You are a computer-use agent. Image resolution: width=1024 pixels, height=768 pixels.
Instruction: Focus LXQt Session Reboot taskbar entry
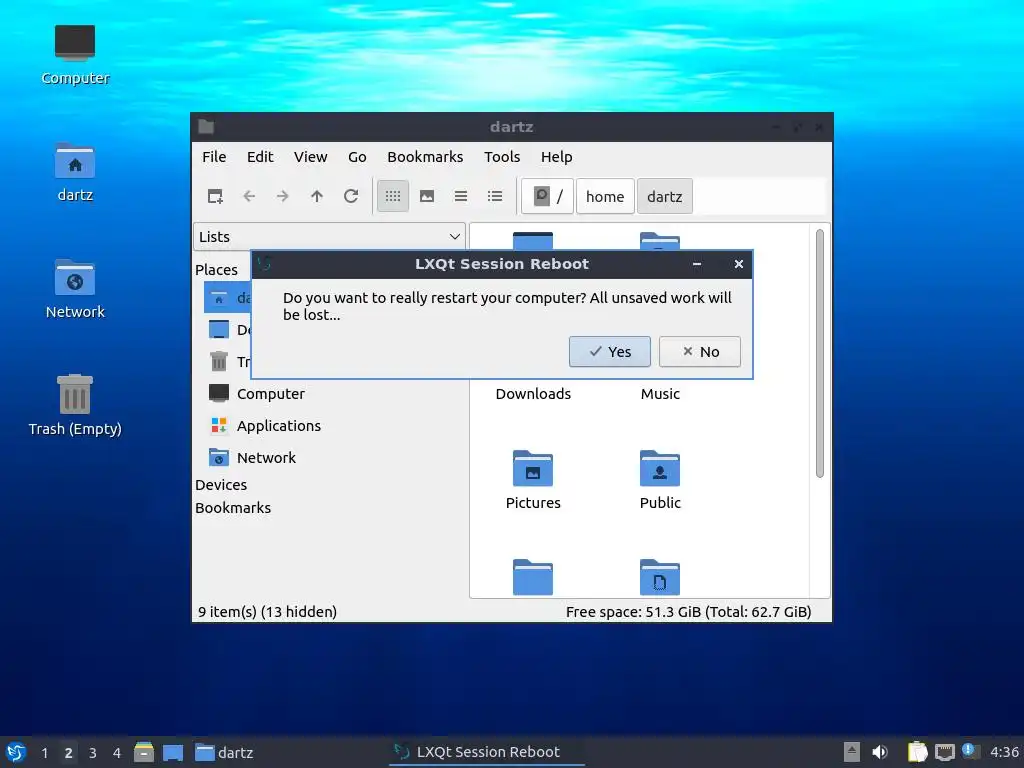[x=486, y=752]
